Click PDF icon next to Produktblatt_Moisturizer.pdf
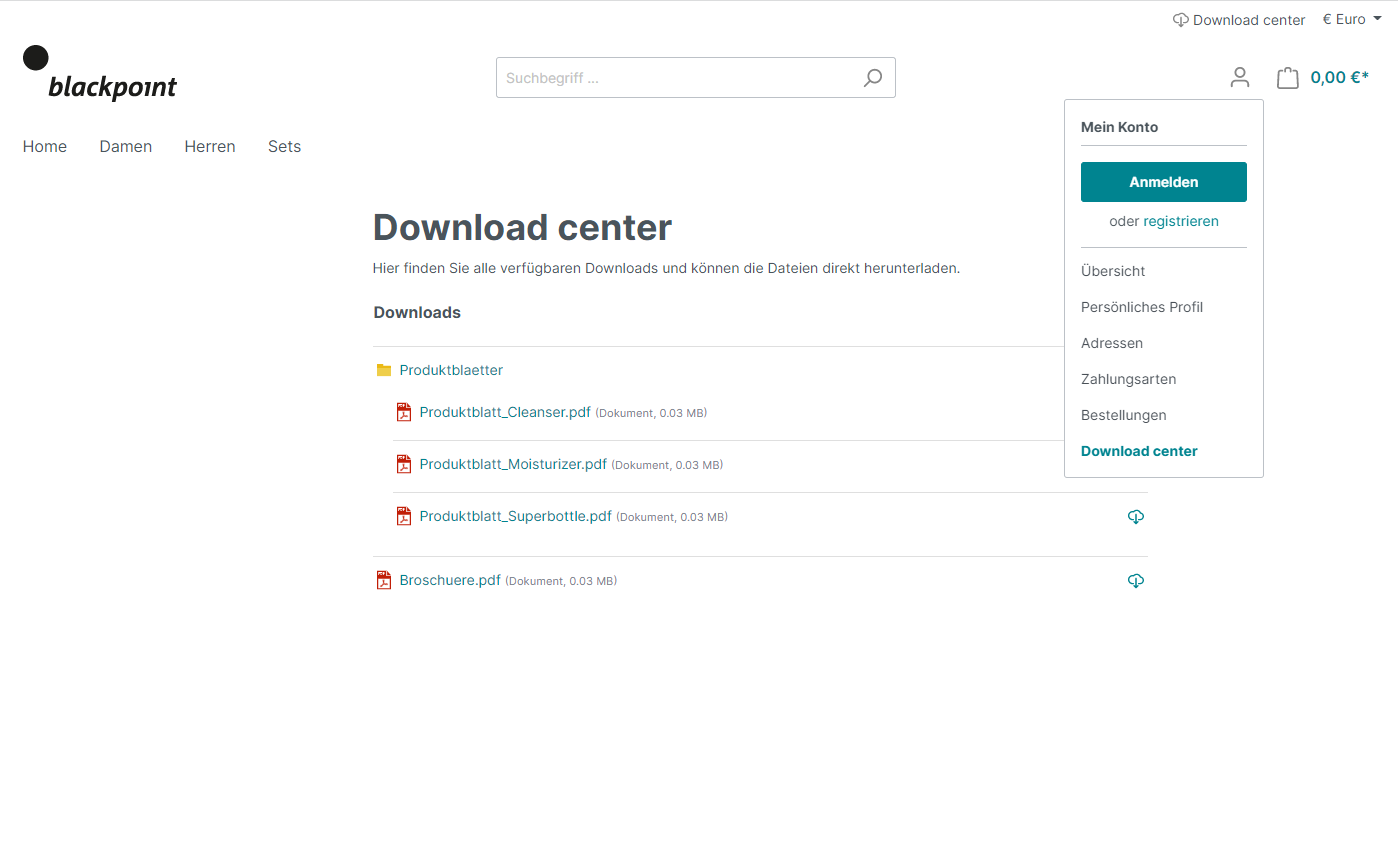Image resolution: width=1398 pixels, height=868 pixels. [404, 464]
